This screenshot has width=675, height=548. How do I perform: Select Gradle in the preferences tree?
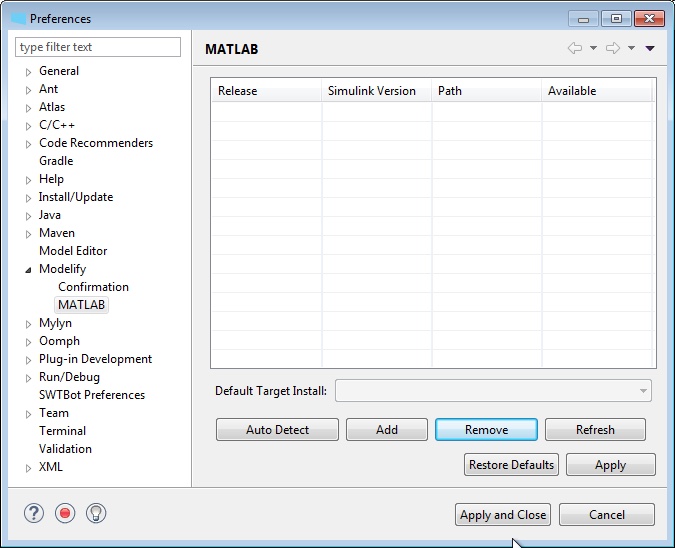click(x=56, y=161)
